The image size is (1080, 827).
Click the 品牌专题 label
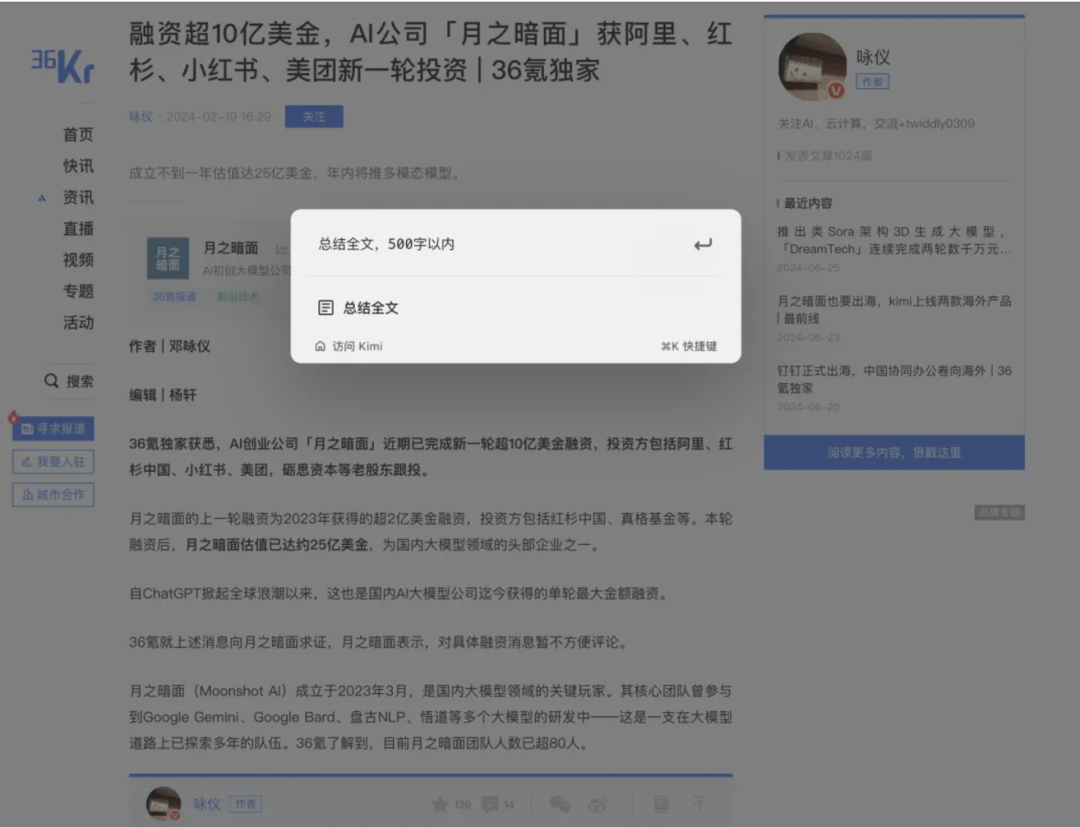coord(999,512)
